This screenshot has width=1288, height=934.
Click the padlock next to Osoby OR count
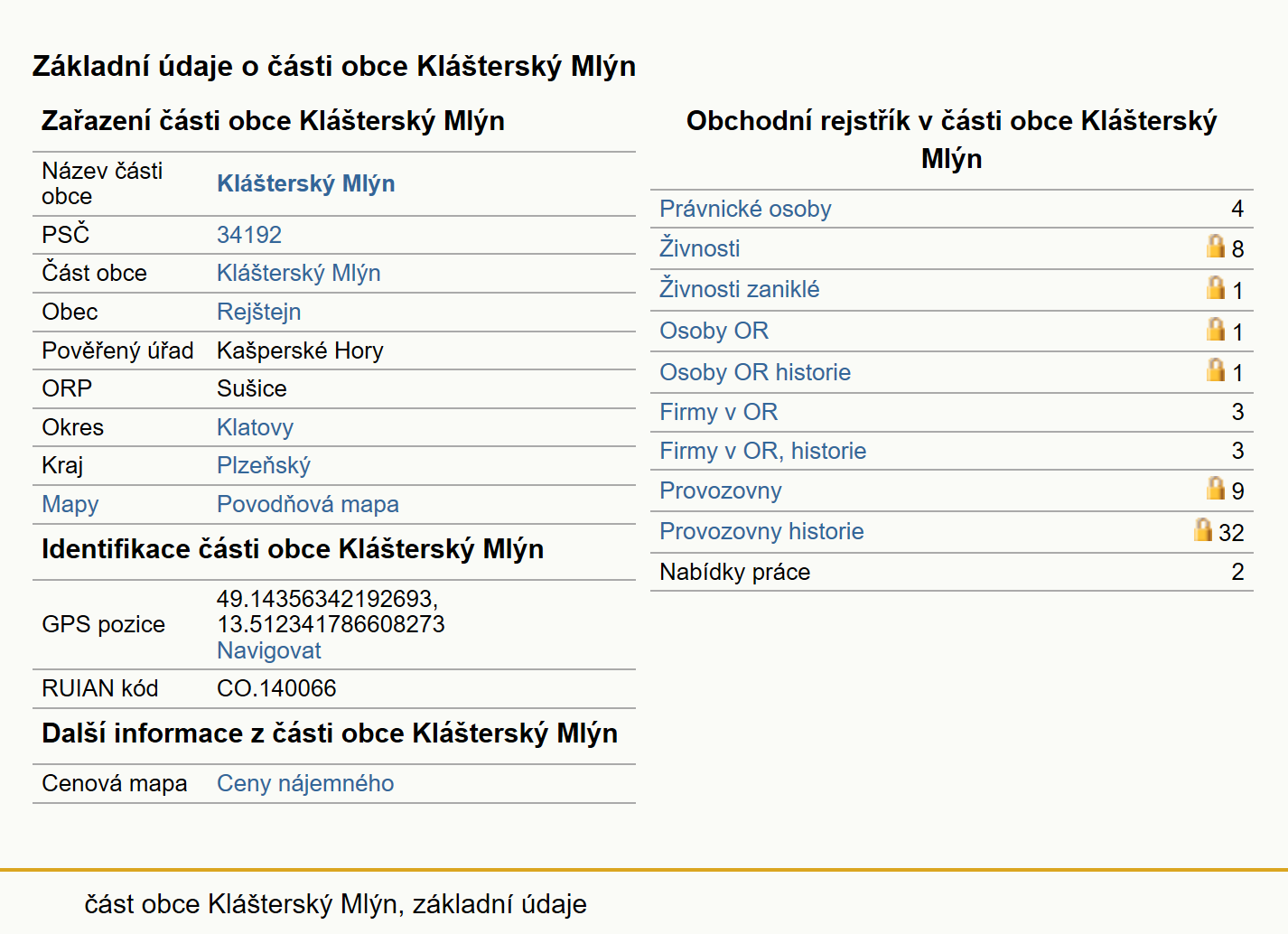click(1216, 330)
